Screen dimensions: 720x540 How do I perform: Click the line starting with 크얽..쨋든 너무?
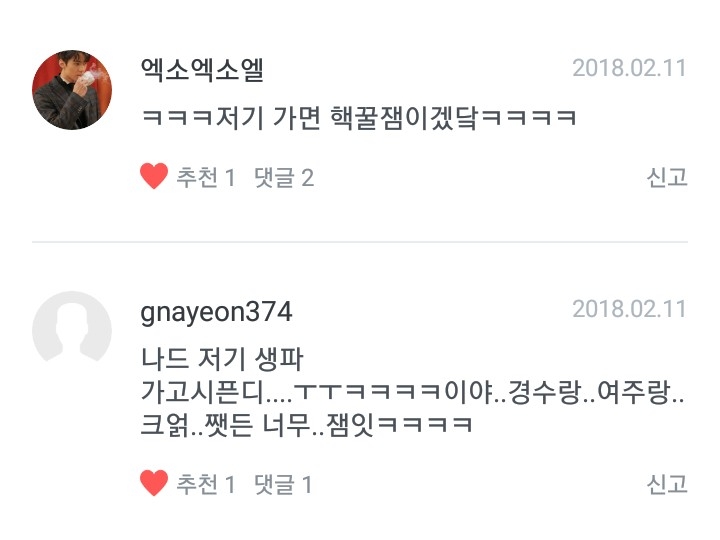point(306,425)
